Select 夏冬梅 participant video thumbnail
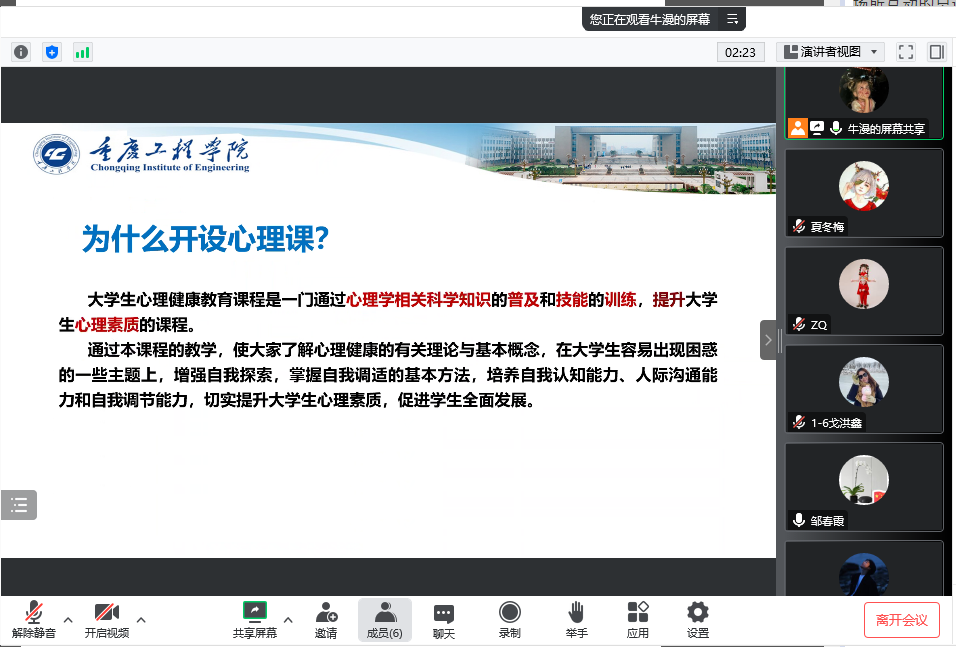This screenshot has width=956, height=647. [864, 194]
